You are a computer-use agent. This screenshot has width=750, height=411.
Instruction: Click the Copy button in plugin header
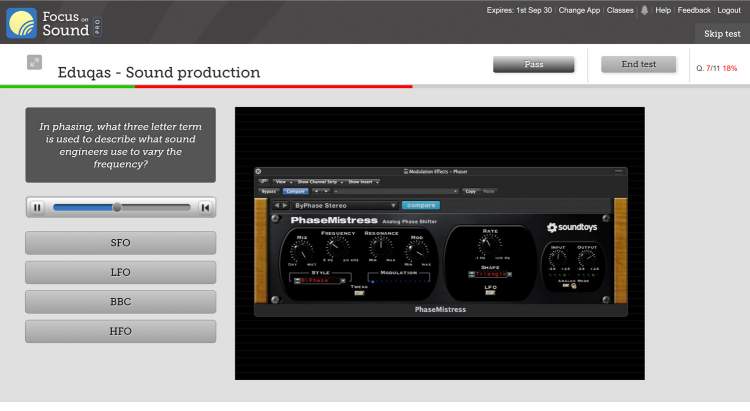click(471, 191)
